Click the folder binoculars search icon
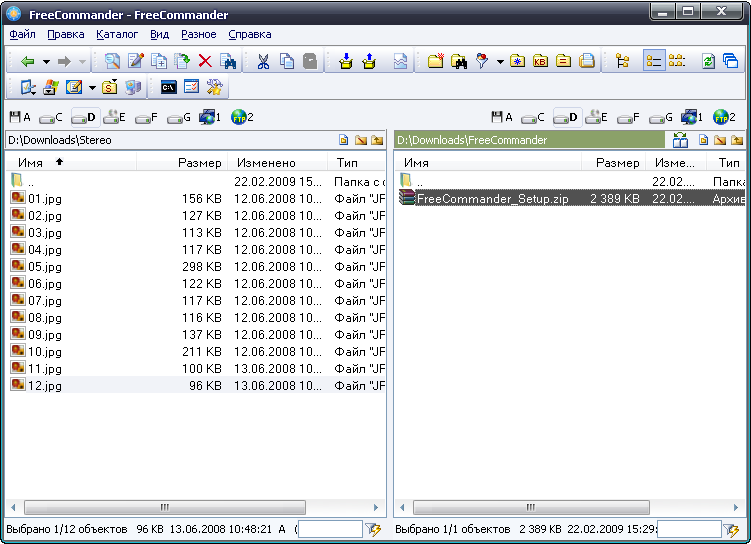Screen dimensions: 751x544 (x=459, y=61)
